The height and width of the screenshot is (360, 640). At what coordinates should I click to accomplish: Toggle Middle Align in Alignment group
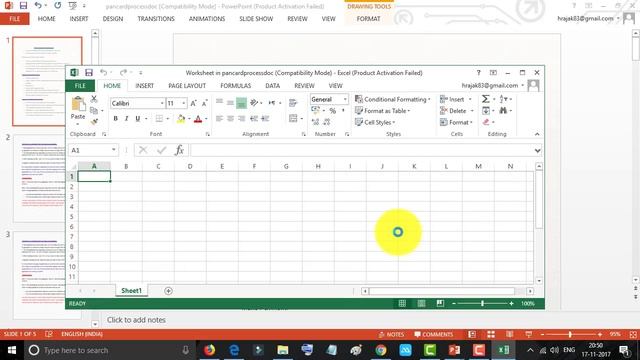(x=230, y=103)
